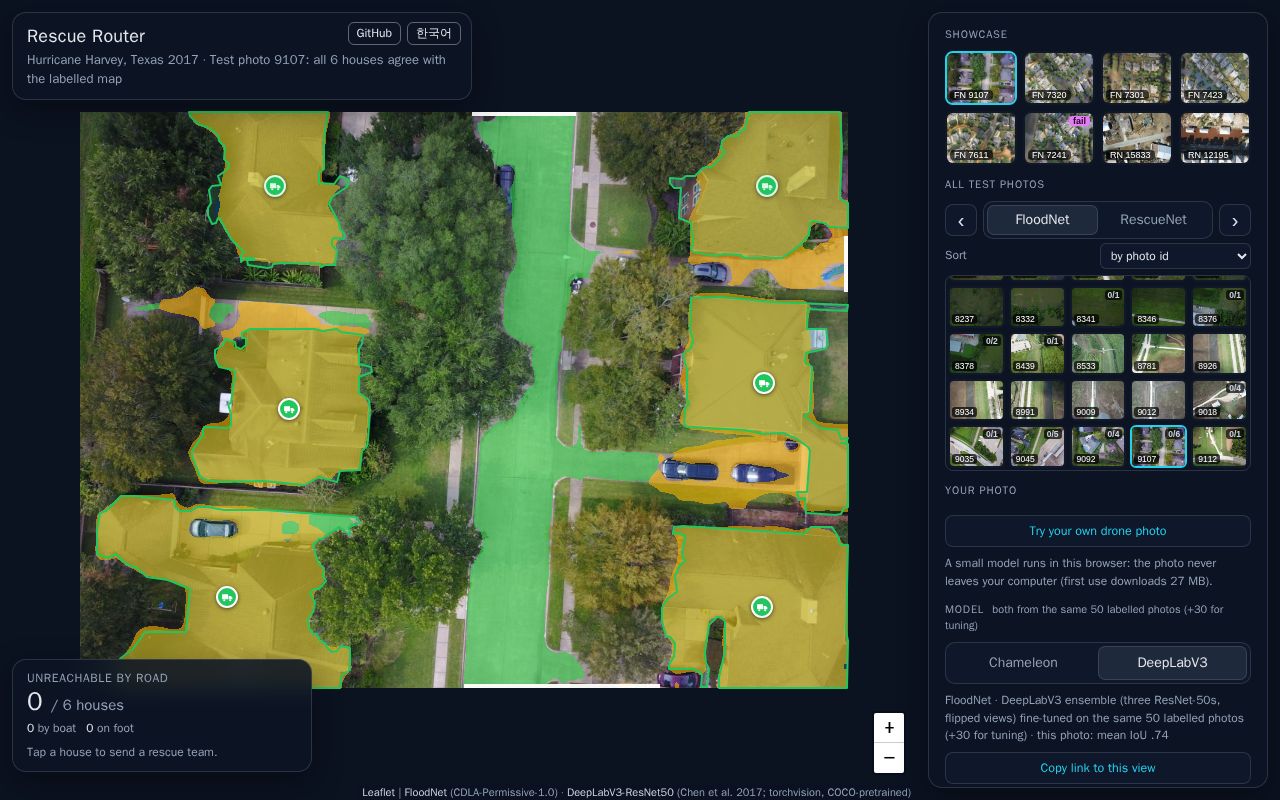This screenshot has width=1280, height=800.
Task: Click 'Copy link to this view'
Action: (x=1098, y=768)
